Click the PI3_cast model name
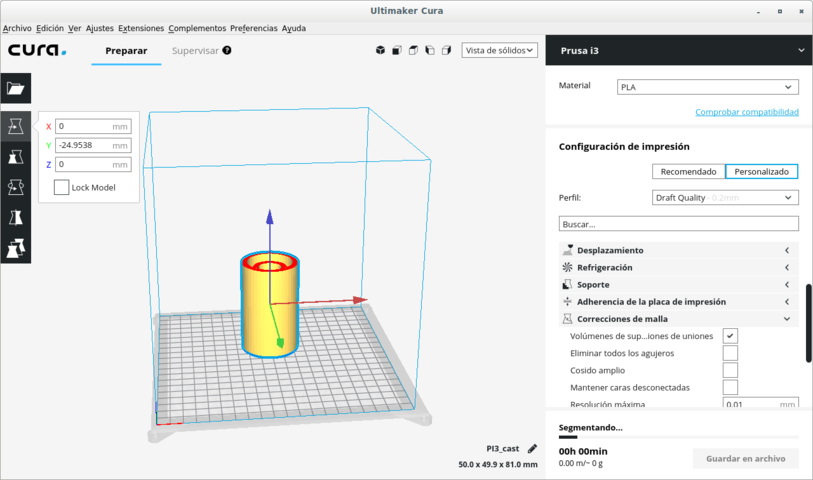This screenshot has height=480, width=813. pos(502,449)
